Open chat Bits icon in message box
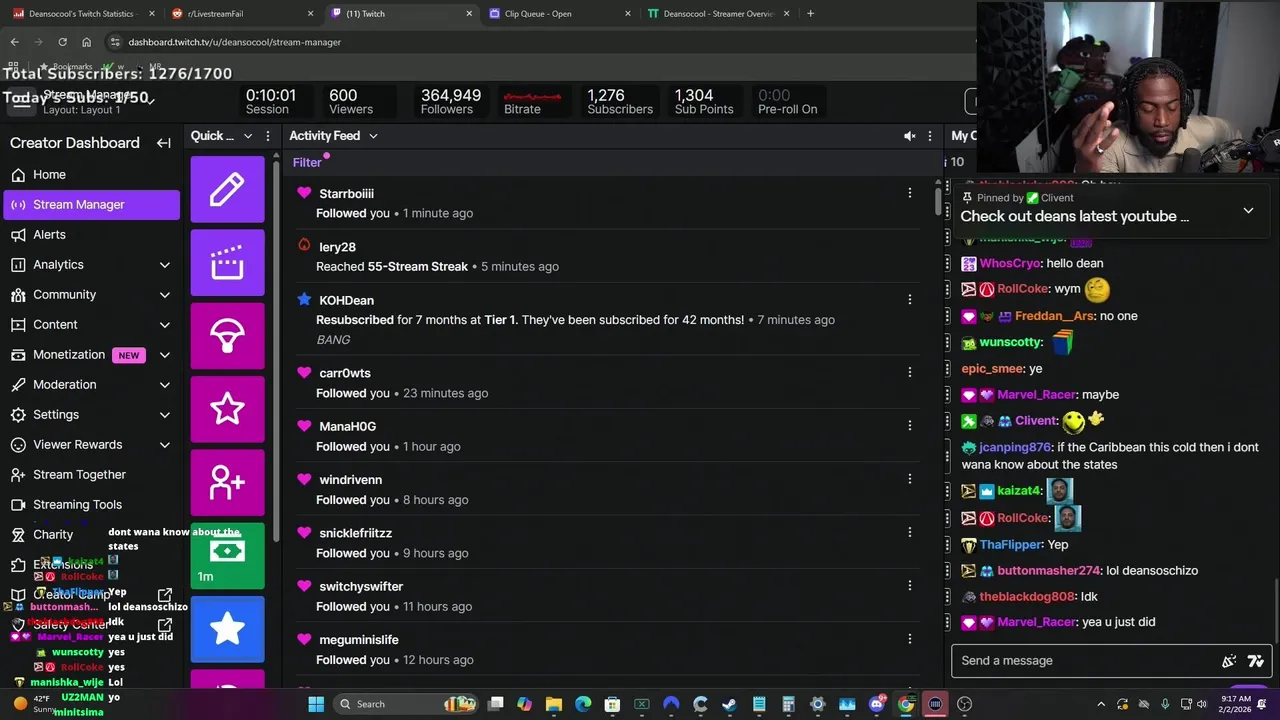This screenshot has width=1280, height=720. 1229,661
